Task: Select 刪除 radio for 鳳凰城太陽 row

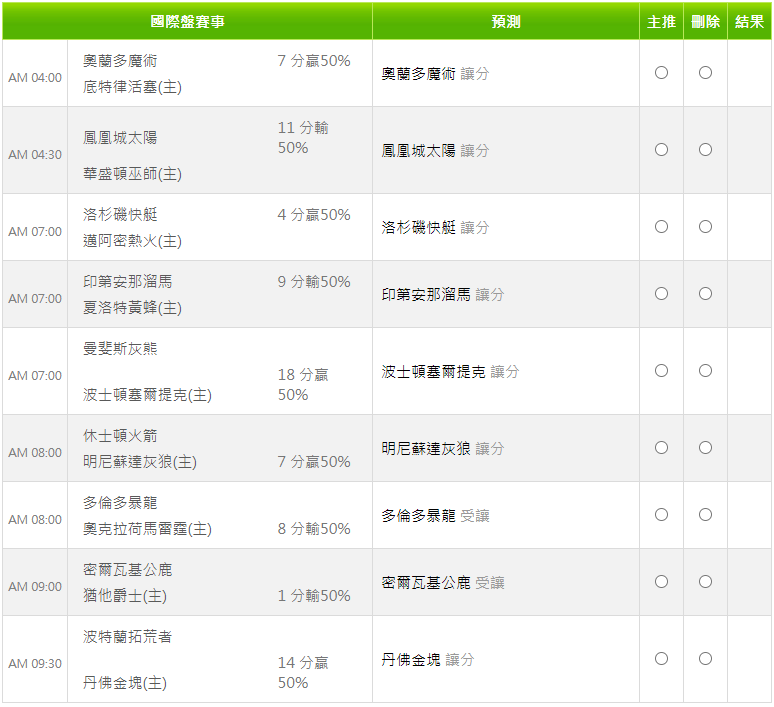Action: click(705, 150)
